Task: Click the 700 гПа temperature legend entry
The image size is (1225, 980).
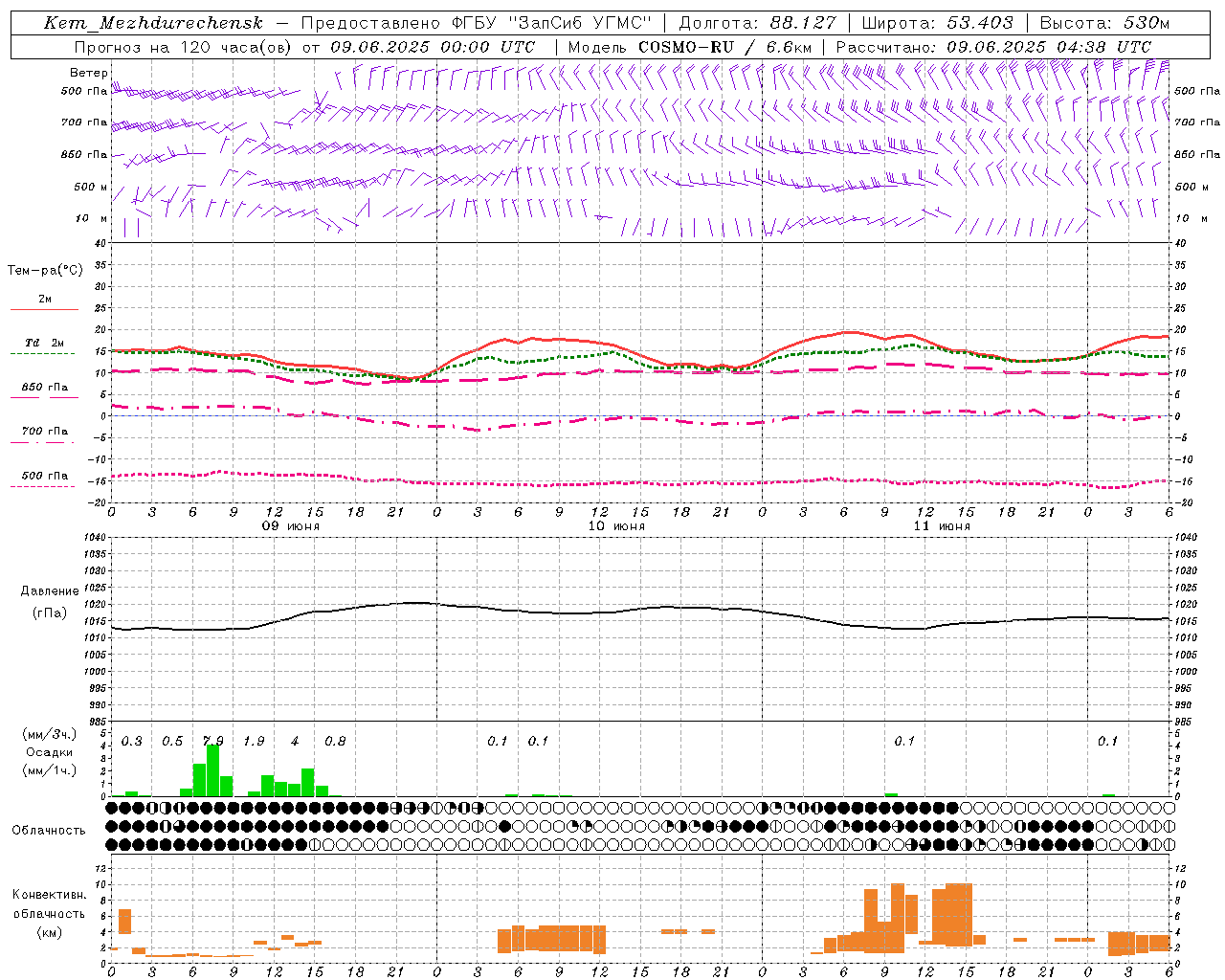Action: 45,432
